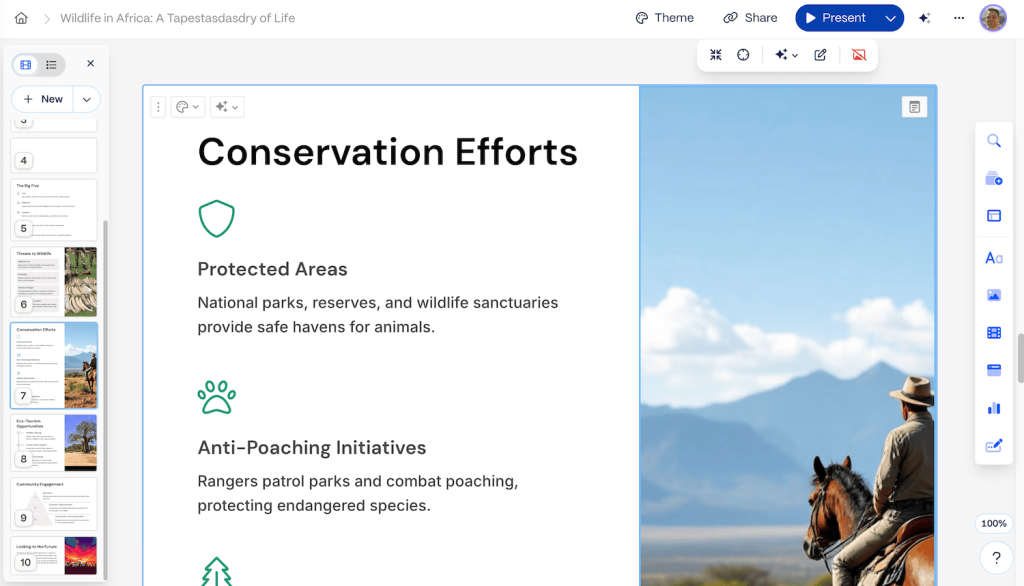1024x586 pixels.
Task: Switch to filmstrip thumbnail view
Action: click(26, 65)
